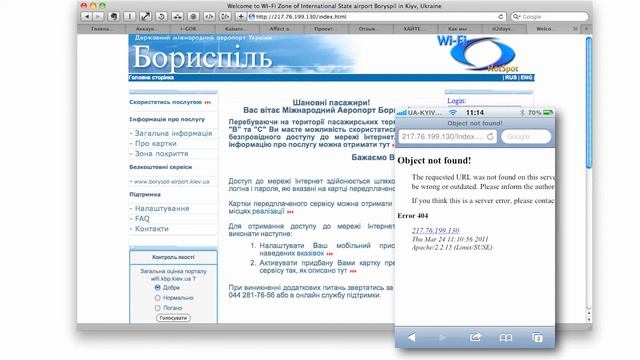Open 'Загальна інформація' in the sidebar
The height and width of the screenshot is (360, 640).
(x=173, y=133)
